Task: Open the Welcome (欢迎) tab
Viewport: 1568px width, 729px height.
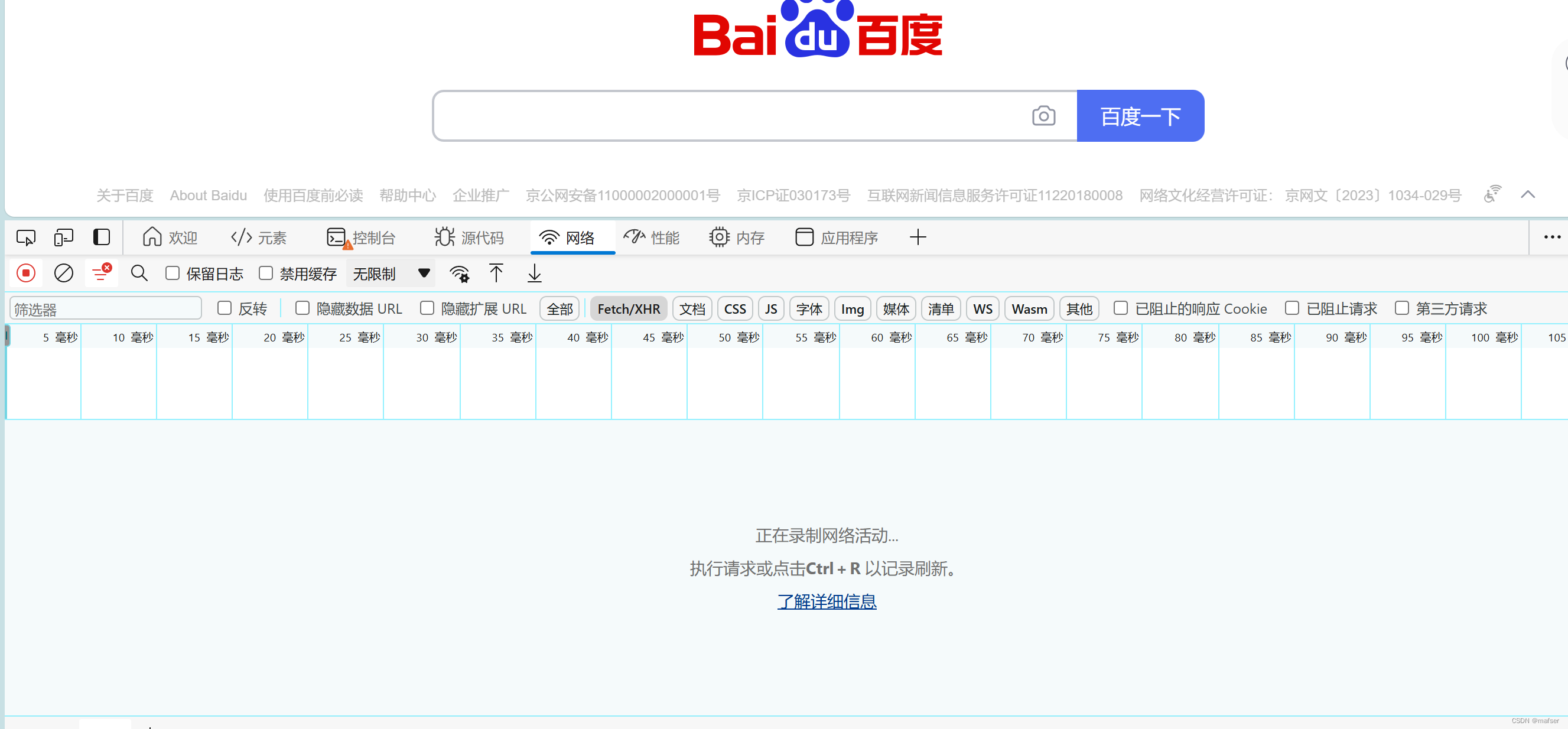Action: [170, 237]
